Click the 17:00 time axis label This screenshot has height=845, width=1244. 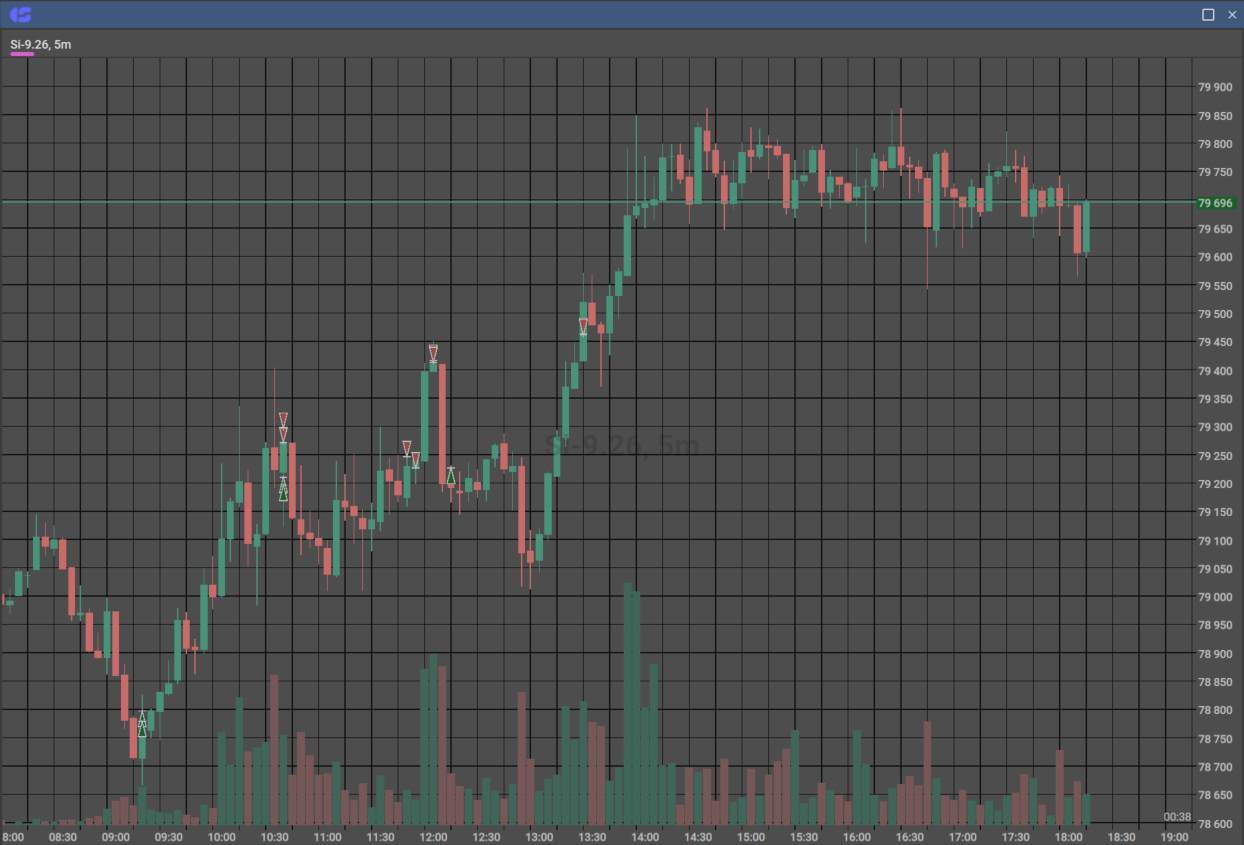pos(963,837)
